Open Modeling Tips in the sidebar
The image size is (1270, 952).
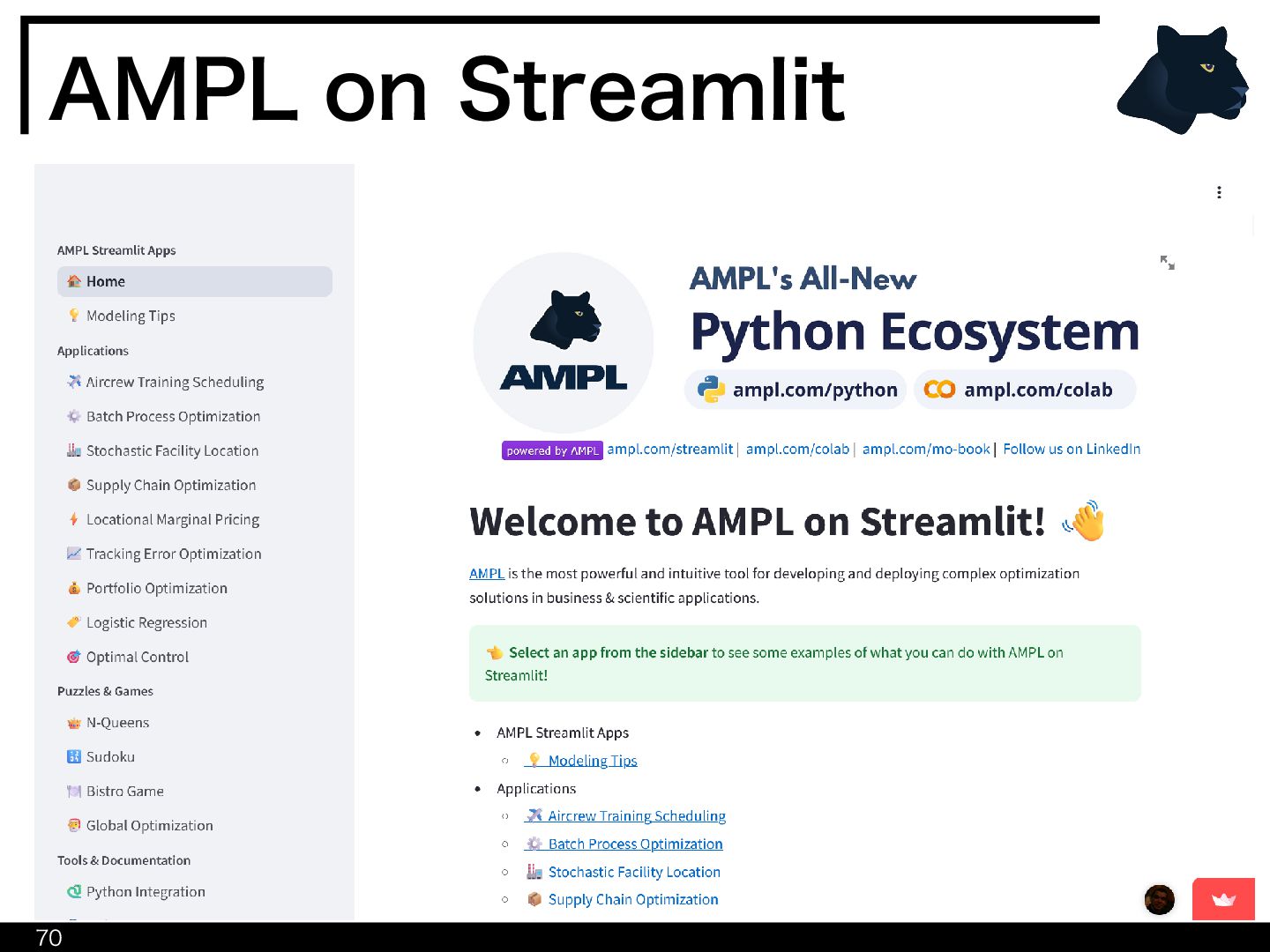click(195, 316)
